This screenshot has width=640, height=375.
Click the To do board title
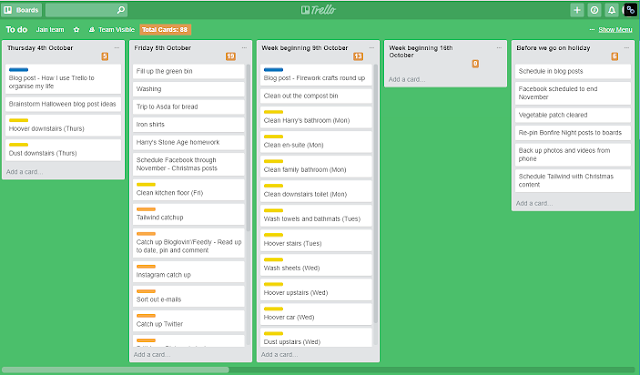16,29
